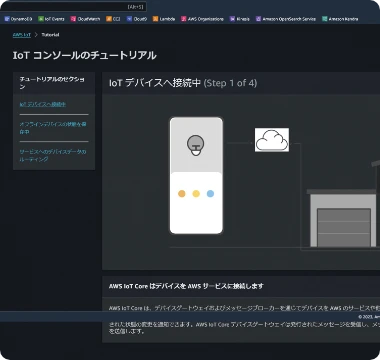Click the Tutorial breadcrumb text

pos(50,35)
